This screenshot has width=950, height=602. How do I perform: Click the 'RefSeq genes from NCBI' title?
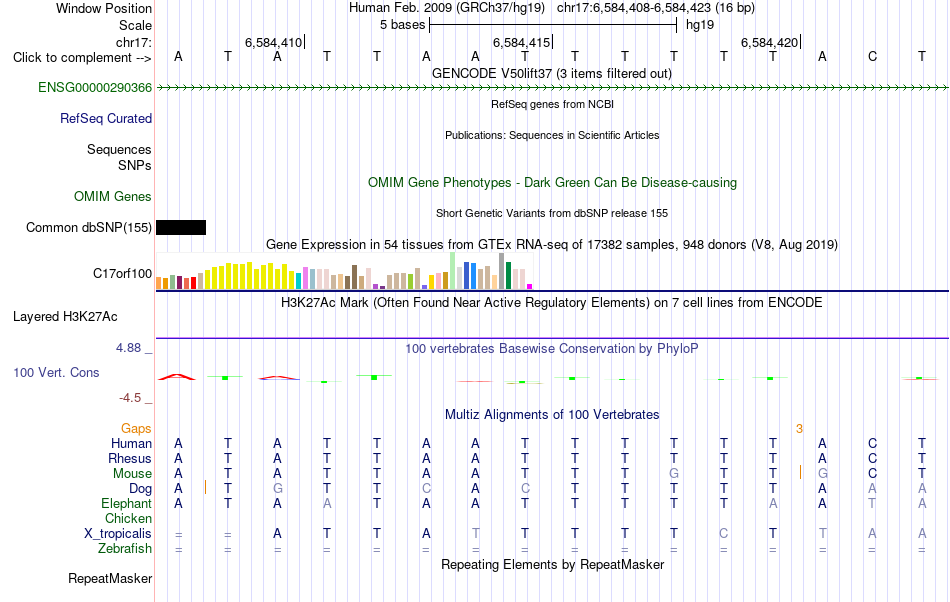(553, 104)
